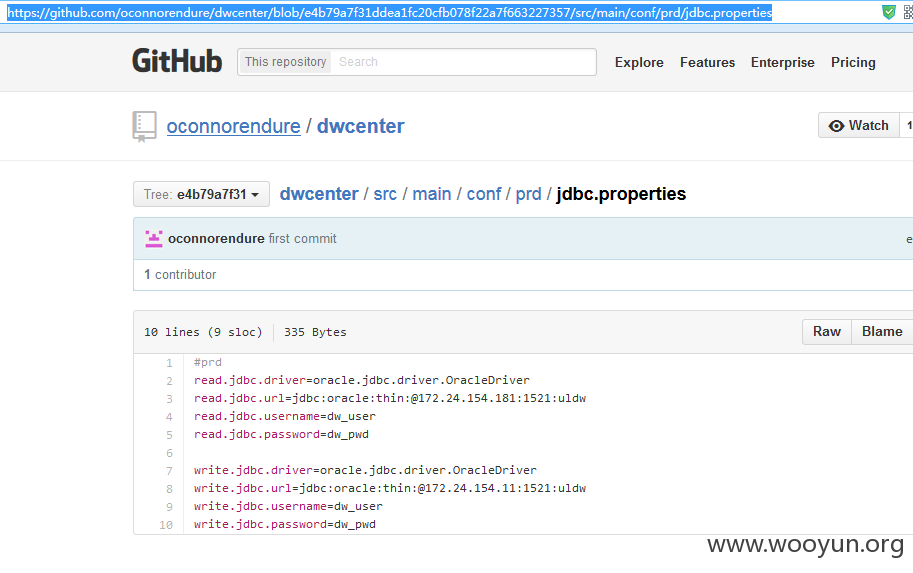Click the Watch button
This screenshot has height=573, width=913.
point(859,125)
